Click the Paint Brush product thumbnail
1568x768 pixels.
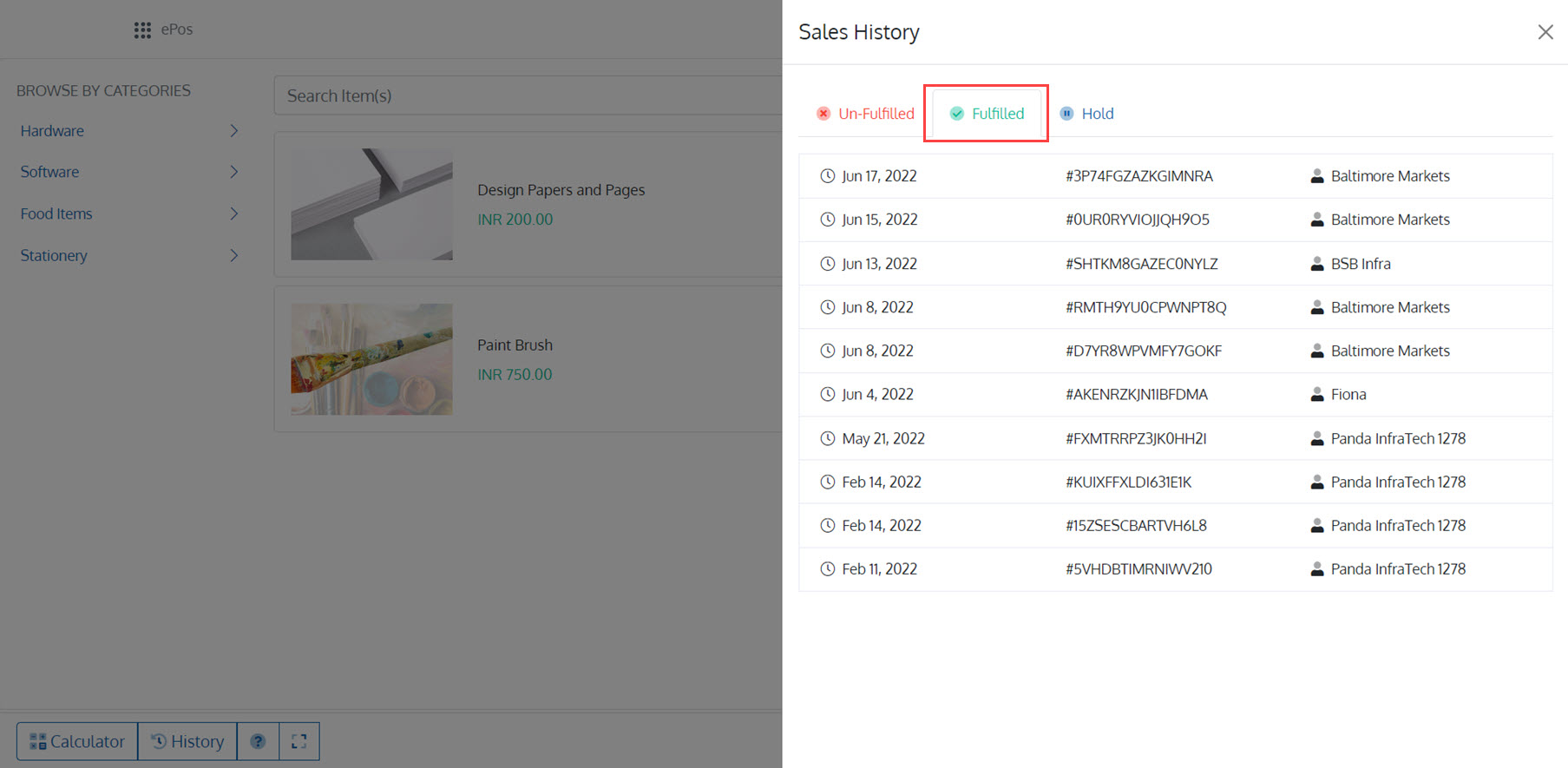click(x=371, y=359)
